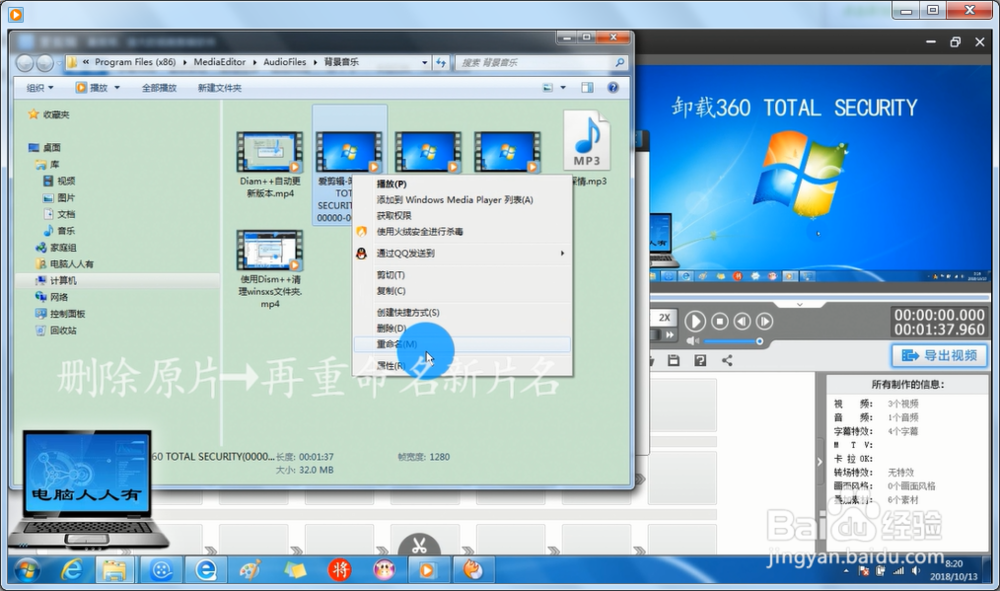
Task: Click the 2X speed button in editor
Action: pyautogui.click(x=664, y=317)
